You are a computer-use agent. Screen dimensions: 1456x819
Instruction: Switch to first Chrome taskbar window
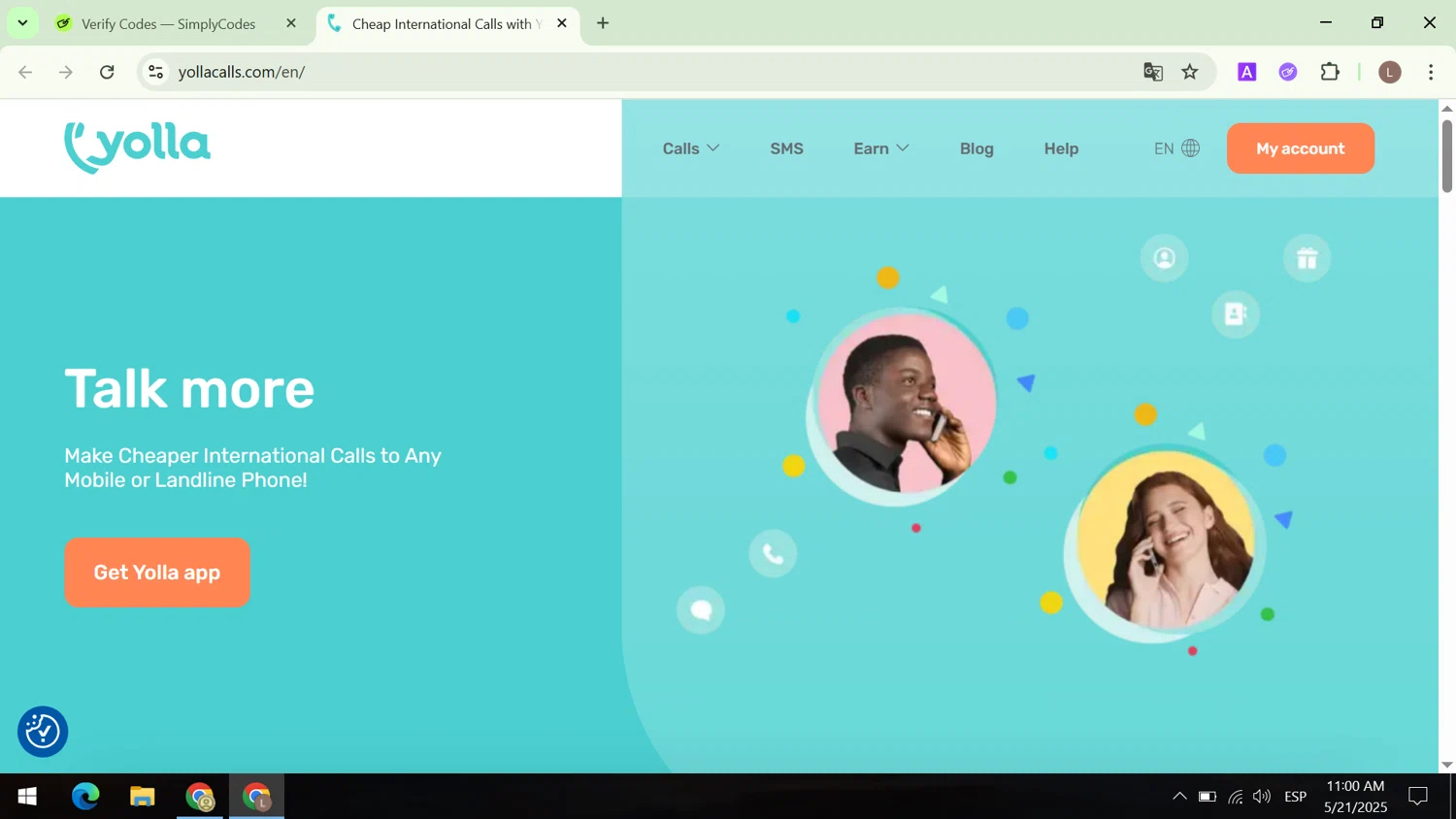tap(200, 797)
